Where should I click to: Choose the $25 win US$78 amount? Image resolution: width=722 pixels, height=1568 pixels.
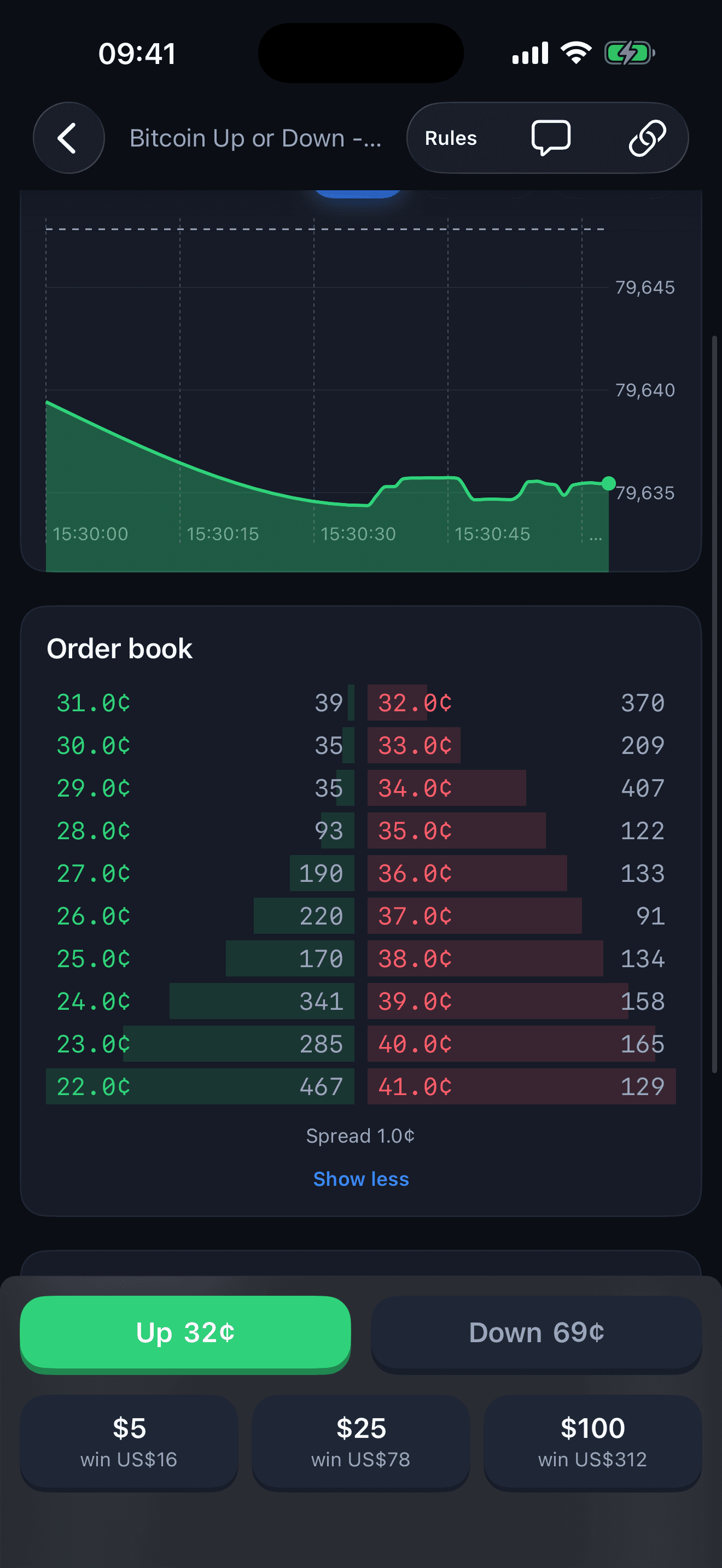[361, 1442]
